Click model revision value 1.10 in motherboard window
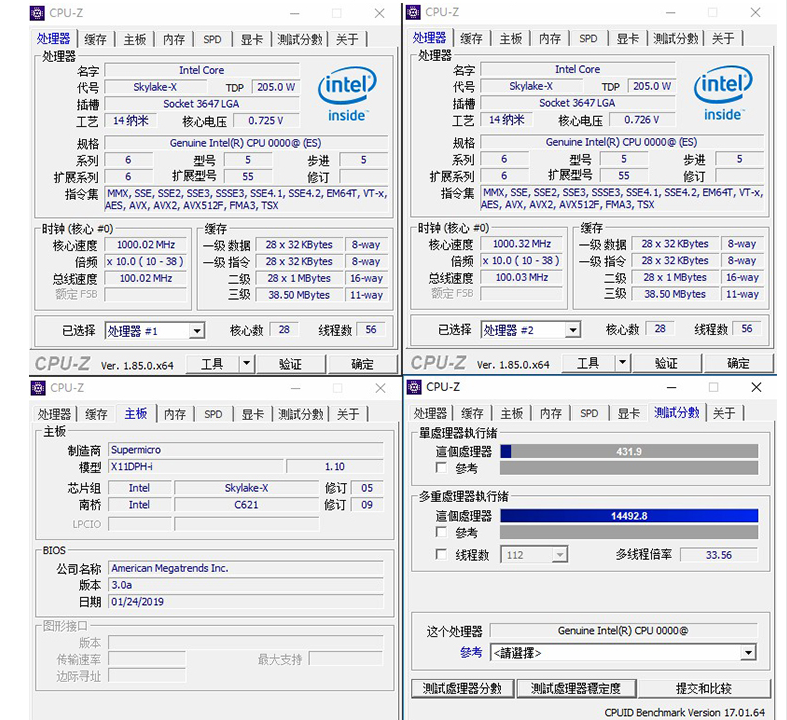The width and height of the screenshot is (787, 720). (335, 466)
